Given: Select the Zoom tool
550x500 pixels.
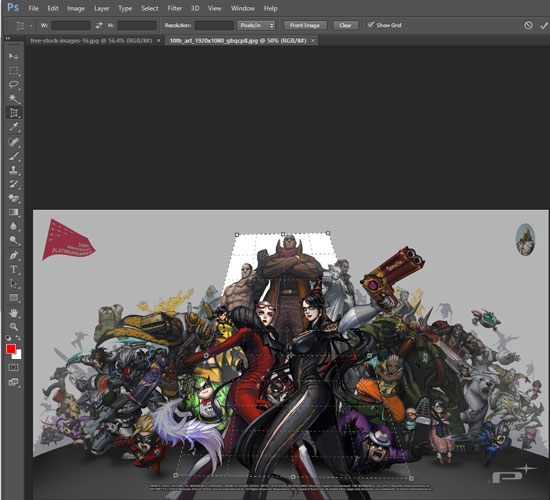Looking at the screenshot, I should 14,327.
